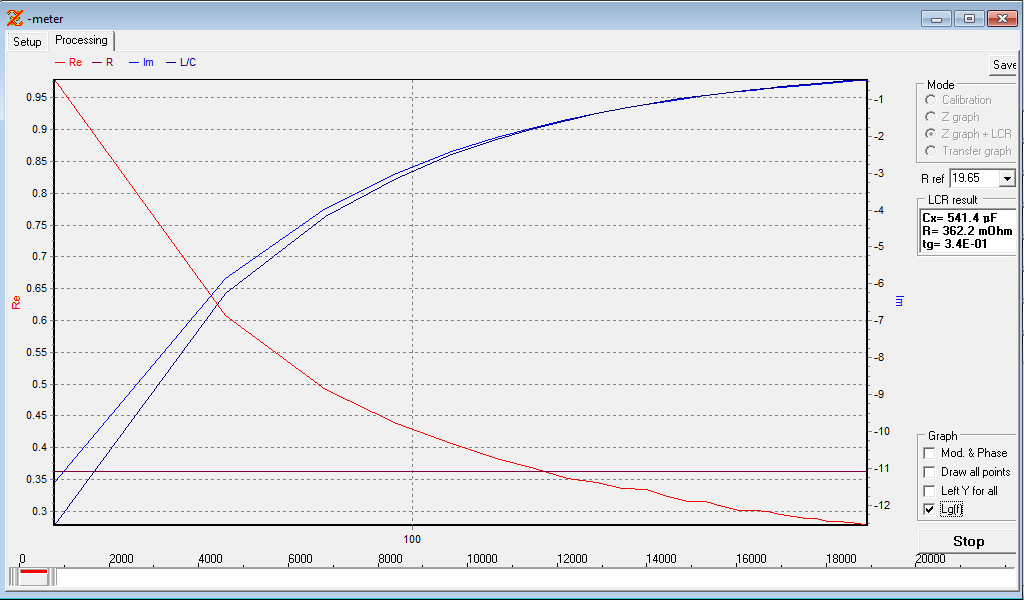Click the Save button
1024x600 pixels.
tap(1004, 65)
